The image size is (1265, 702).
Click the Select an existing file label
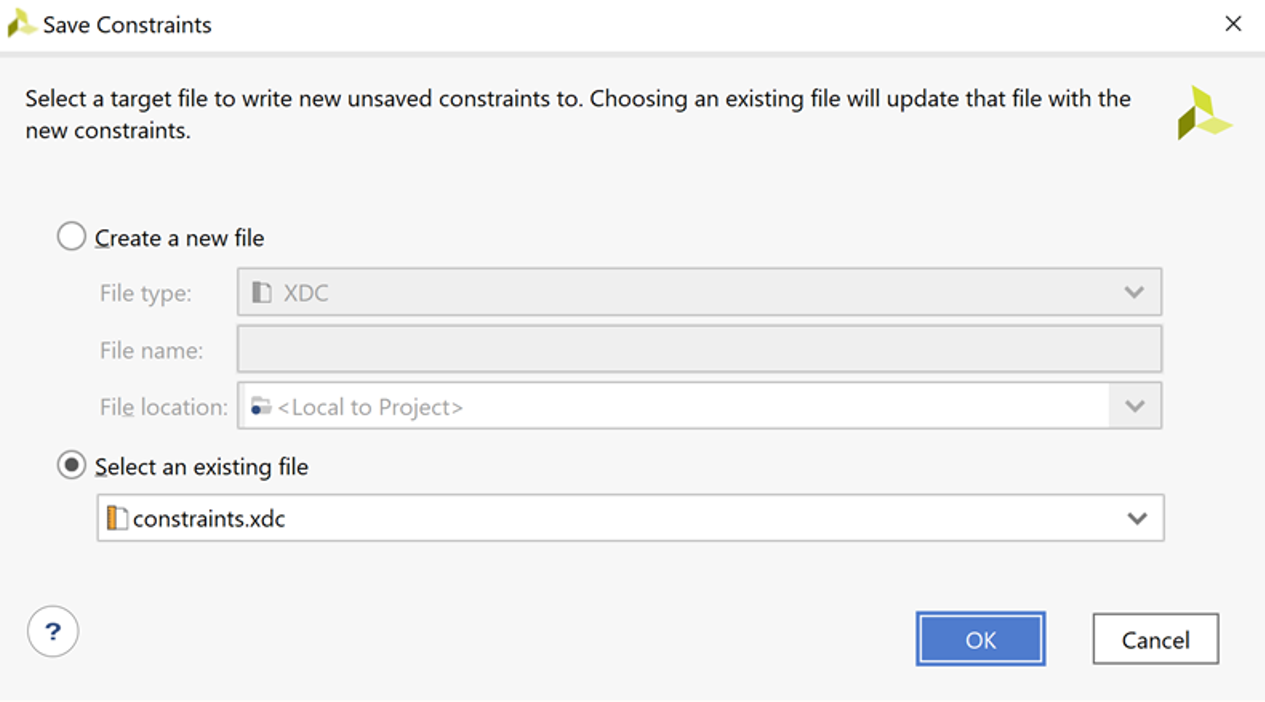click(x=201, y=467)
